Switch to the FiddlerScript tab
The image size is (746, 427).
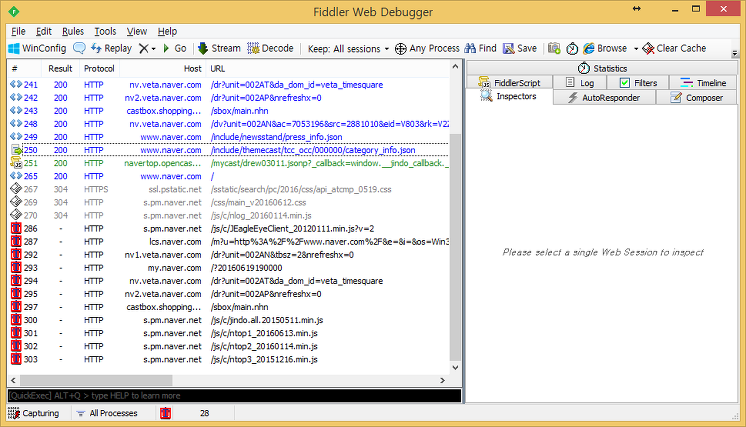click(x=510, y=83)
